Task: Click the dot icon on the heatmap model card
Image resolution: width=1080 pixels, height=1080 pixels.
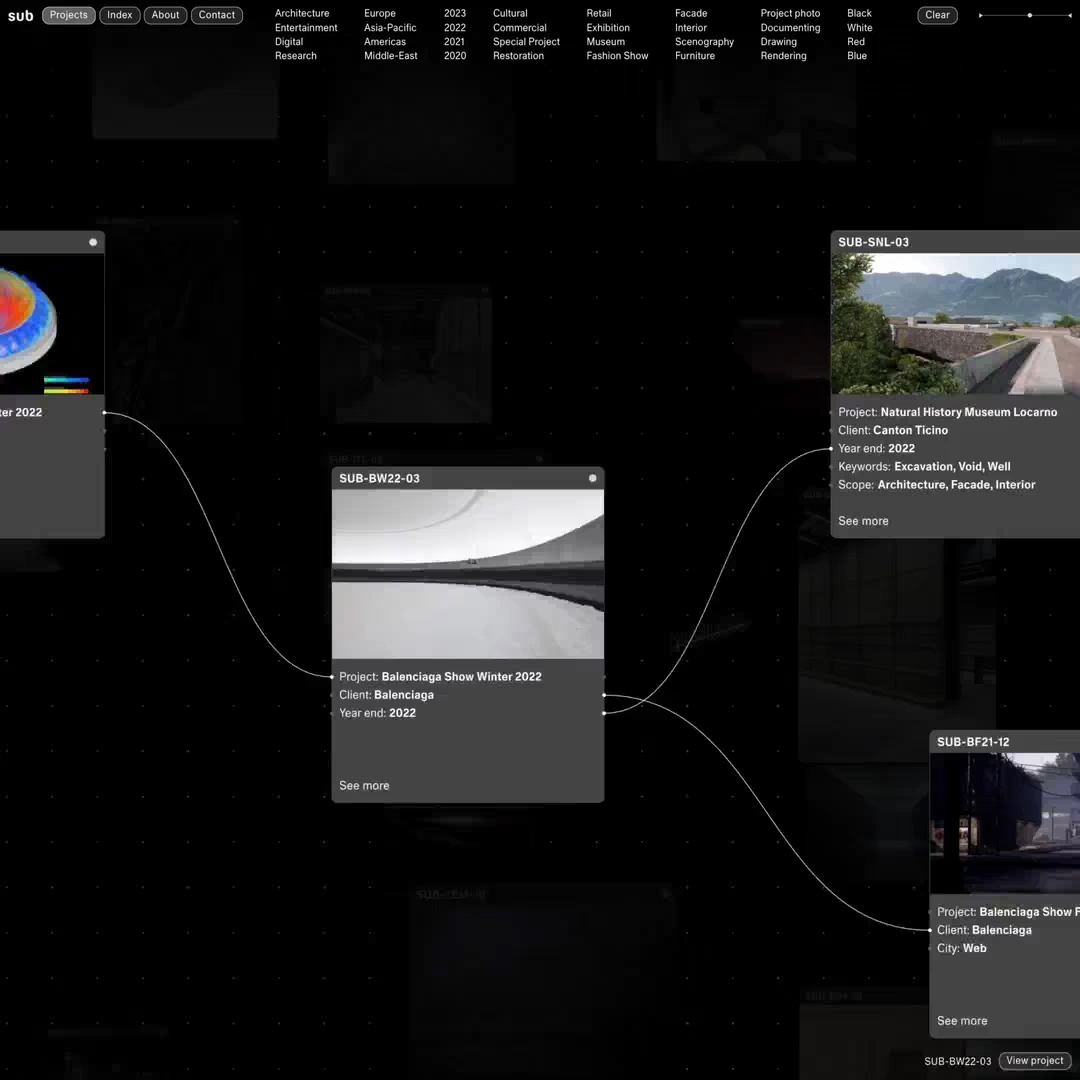Action: tap(93, 242)
